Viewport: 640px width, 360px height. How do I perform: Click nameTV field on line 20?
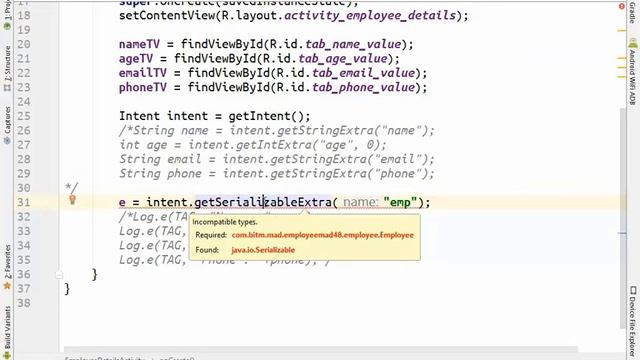click(x=139, y=44)
